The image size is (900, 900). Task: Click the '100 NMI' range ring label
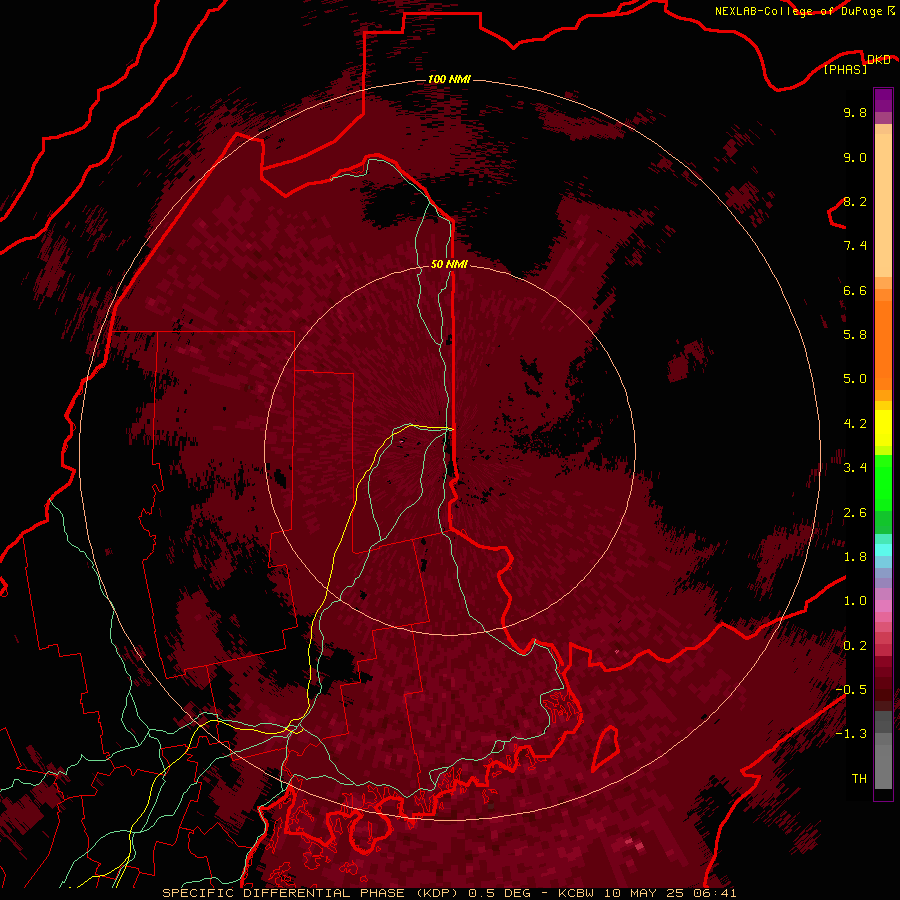[449, 79]
